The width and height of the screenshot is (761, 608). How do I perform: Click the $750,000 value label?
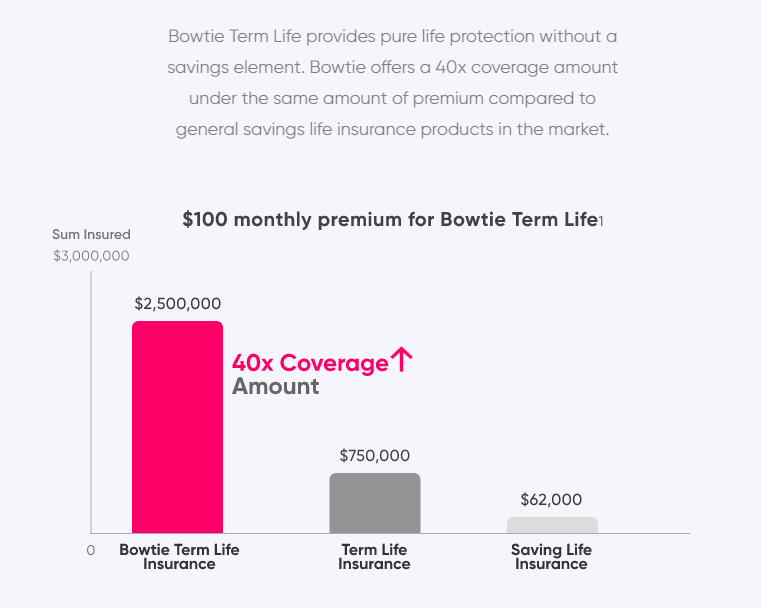(x=375, y=456)
